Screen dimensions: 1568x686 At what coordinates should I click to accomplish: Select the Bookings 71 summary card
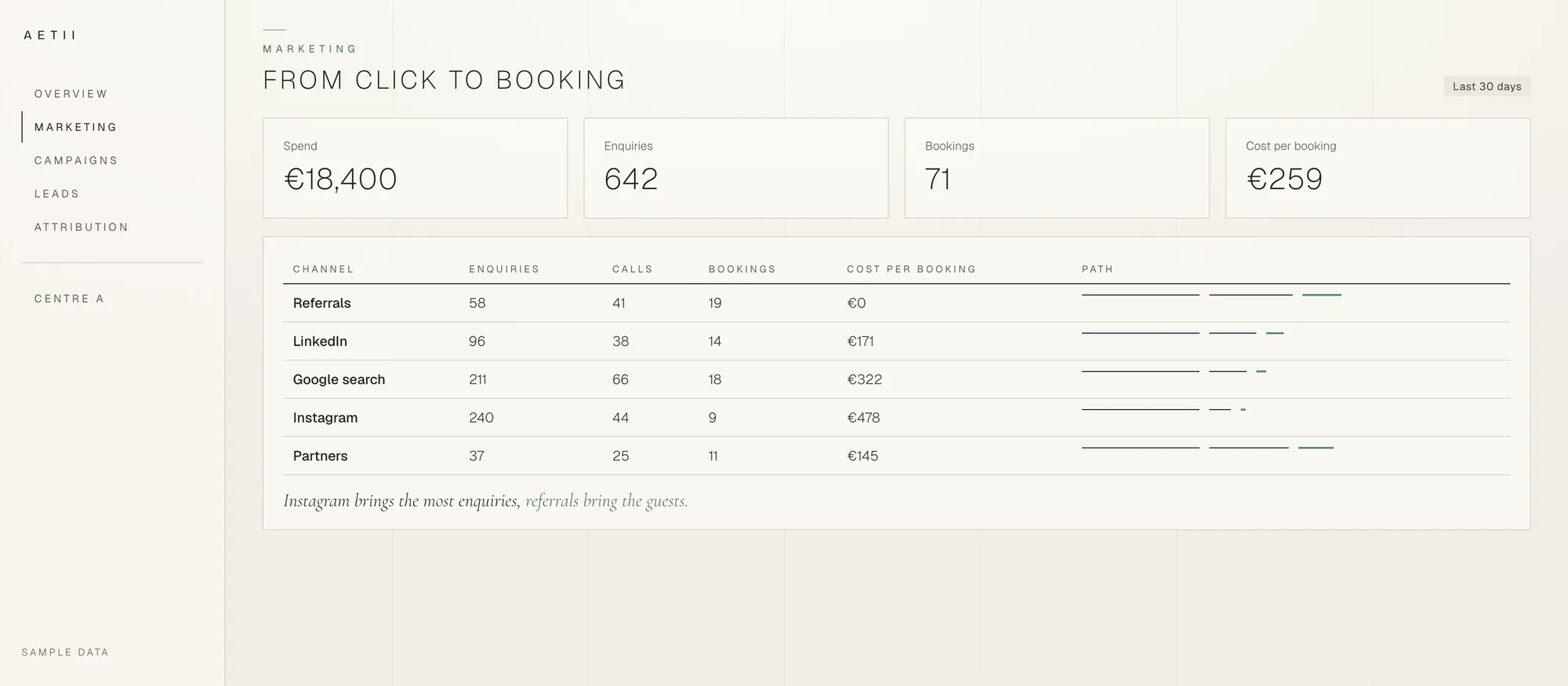(1057, 168)
